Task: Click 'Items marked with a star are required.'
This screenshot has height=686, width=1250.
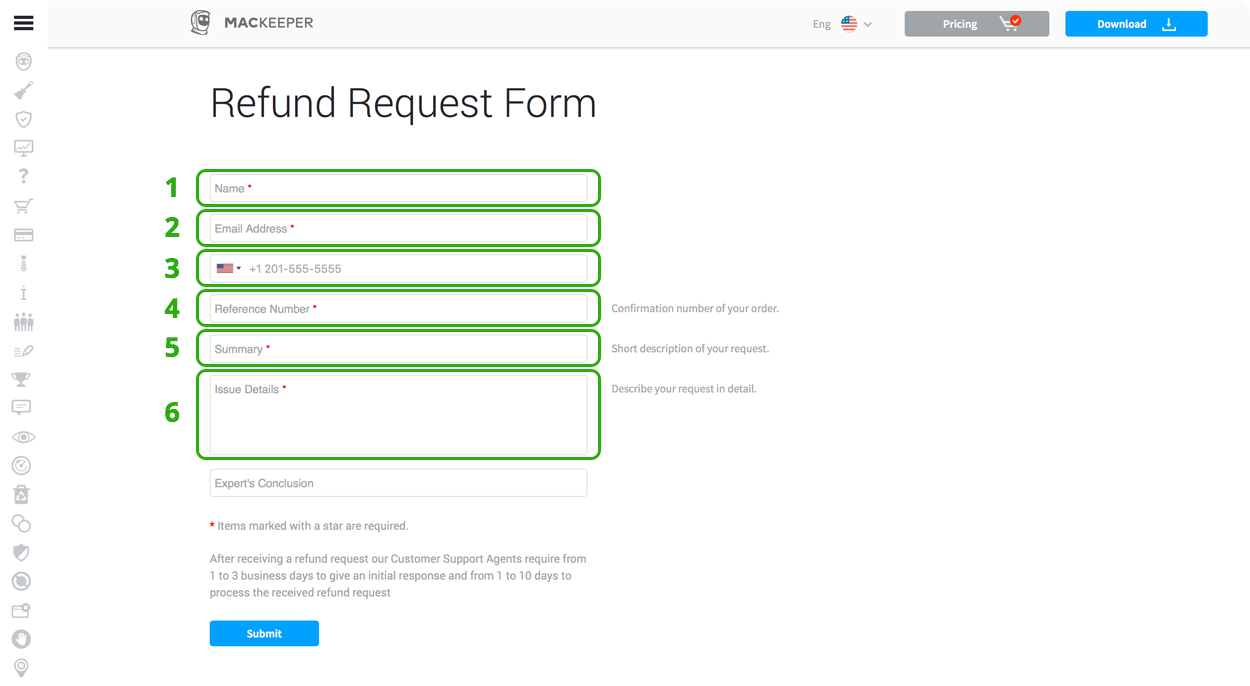Action: 313,525
